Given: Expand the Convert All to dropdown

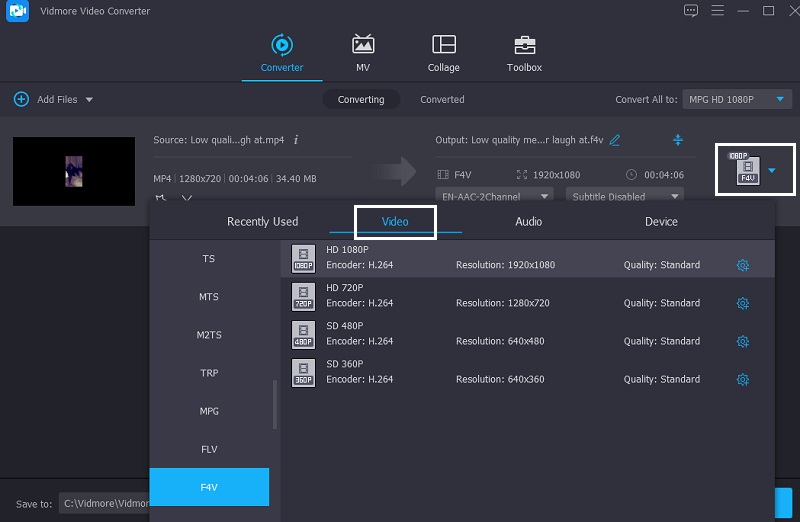Looking at the screenshot, I should pyautogui.click(x=737, y=99).
